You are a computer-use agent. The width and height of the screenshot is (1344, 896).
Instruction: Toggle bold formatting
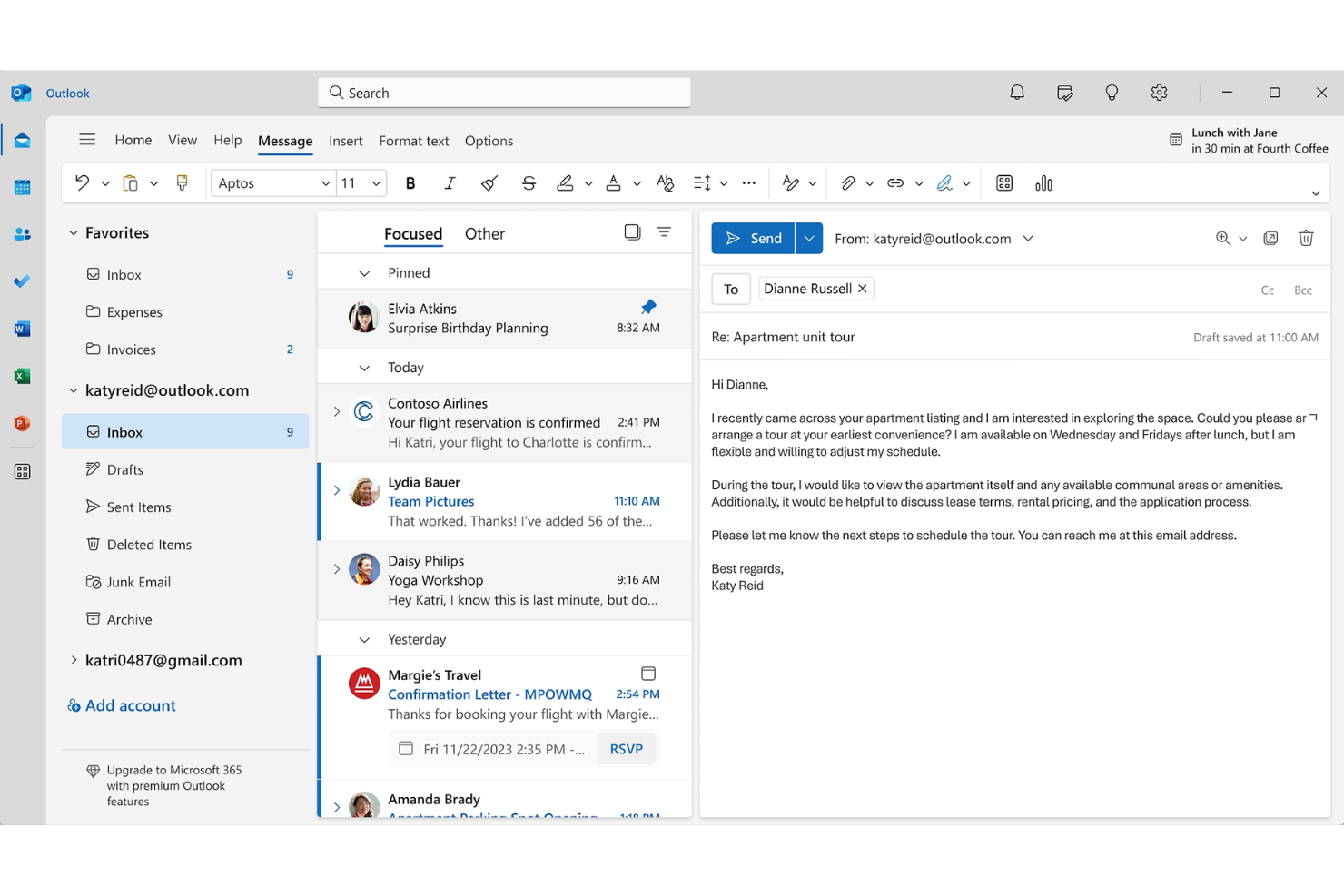pyautogui.click(x=410, y=182)
